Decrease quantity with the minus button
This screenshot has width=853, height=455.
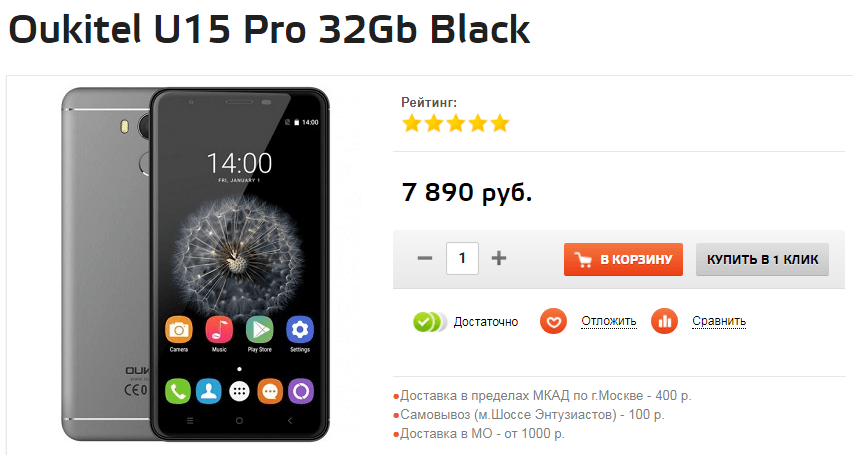[425, 258]
